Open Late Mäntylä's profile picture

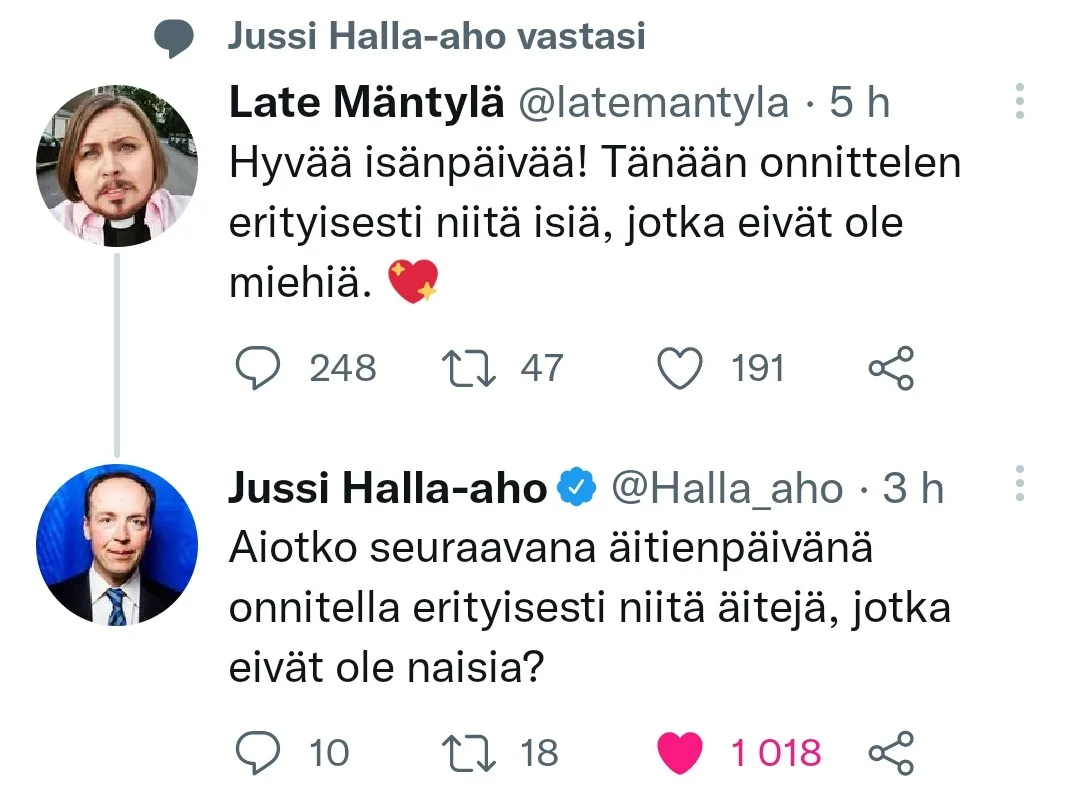coord(117,168)
